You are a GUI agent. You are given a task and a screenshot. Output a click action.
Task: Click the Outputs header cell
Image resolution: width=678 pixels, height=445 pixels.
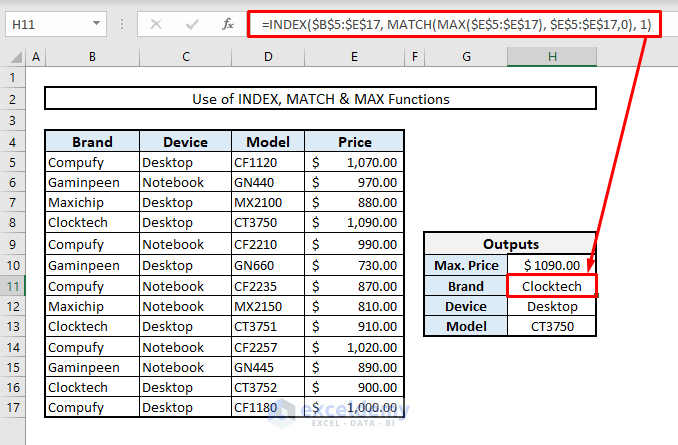[510, 244]
